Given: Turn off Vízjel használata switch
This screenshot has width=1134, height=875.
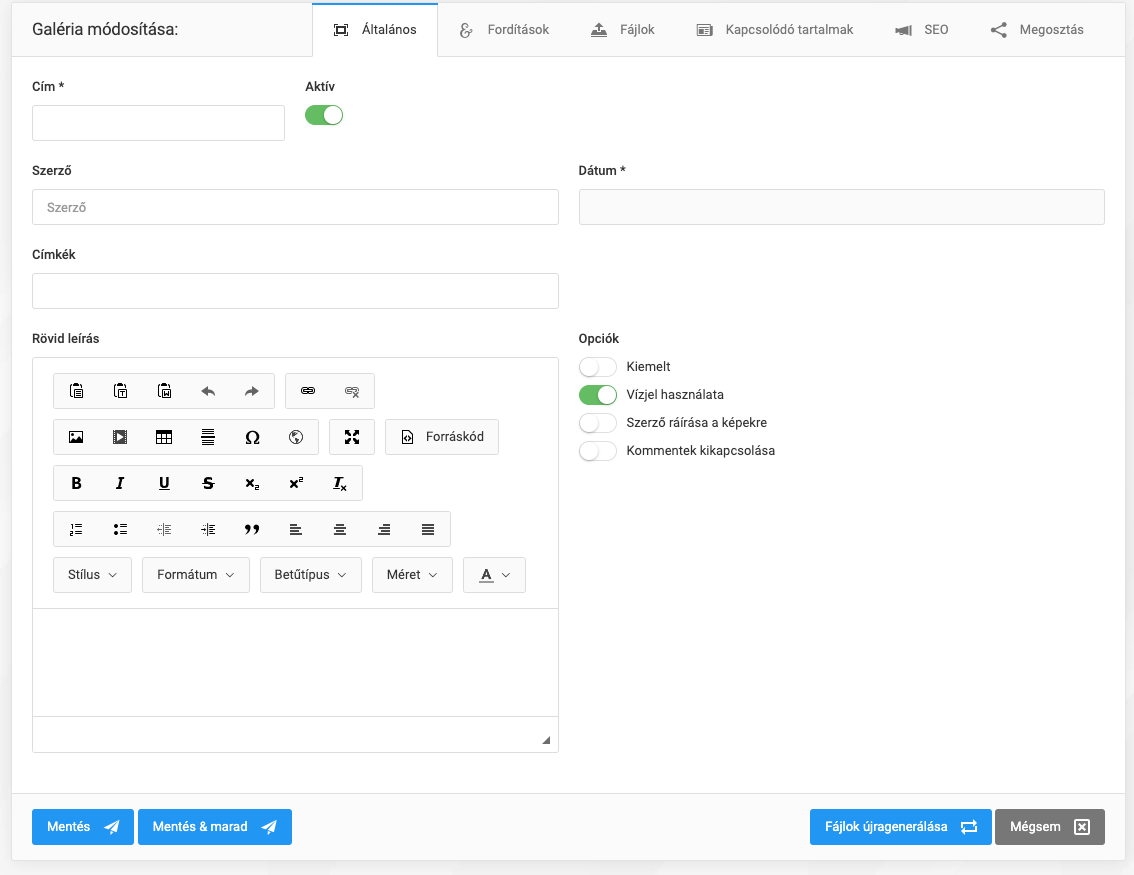Looking at the screenshot, I should tap(598, 395).
